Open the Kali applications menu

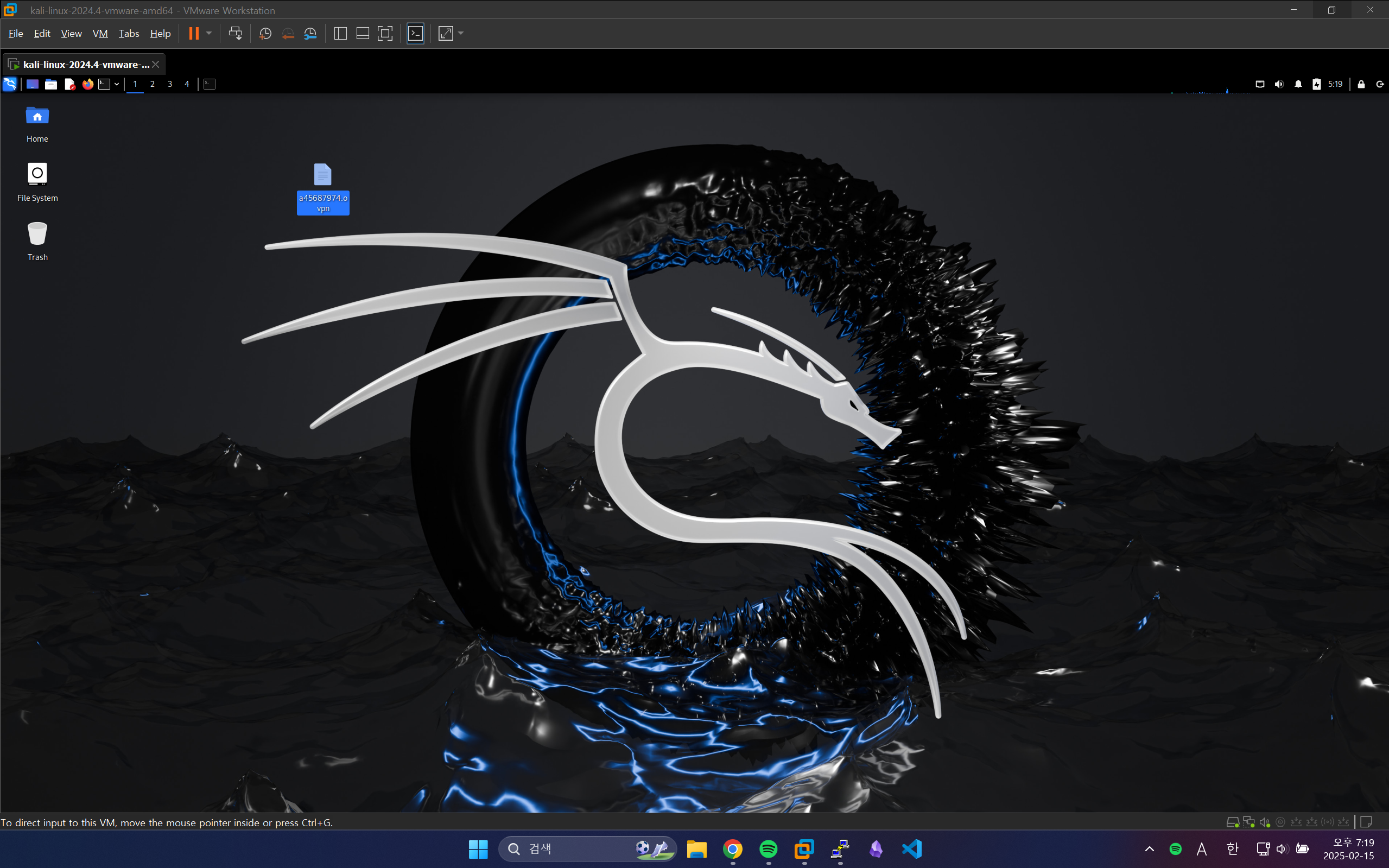(10, 84)
